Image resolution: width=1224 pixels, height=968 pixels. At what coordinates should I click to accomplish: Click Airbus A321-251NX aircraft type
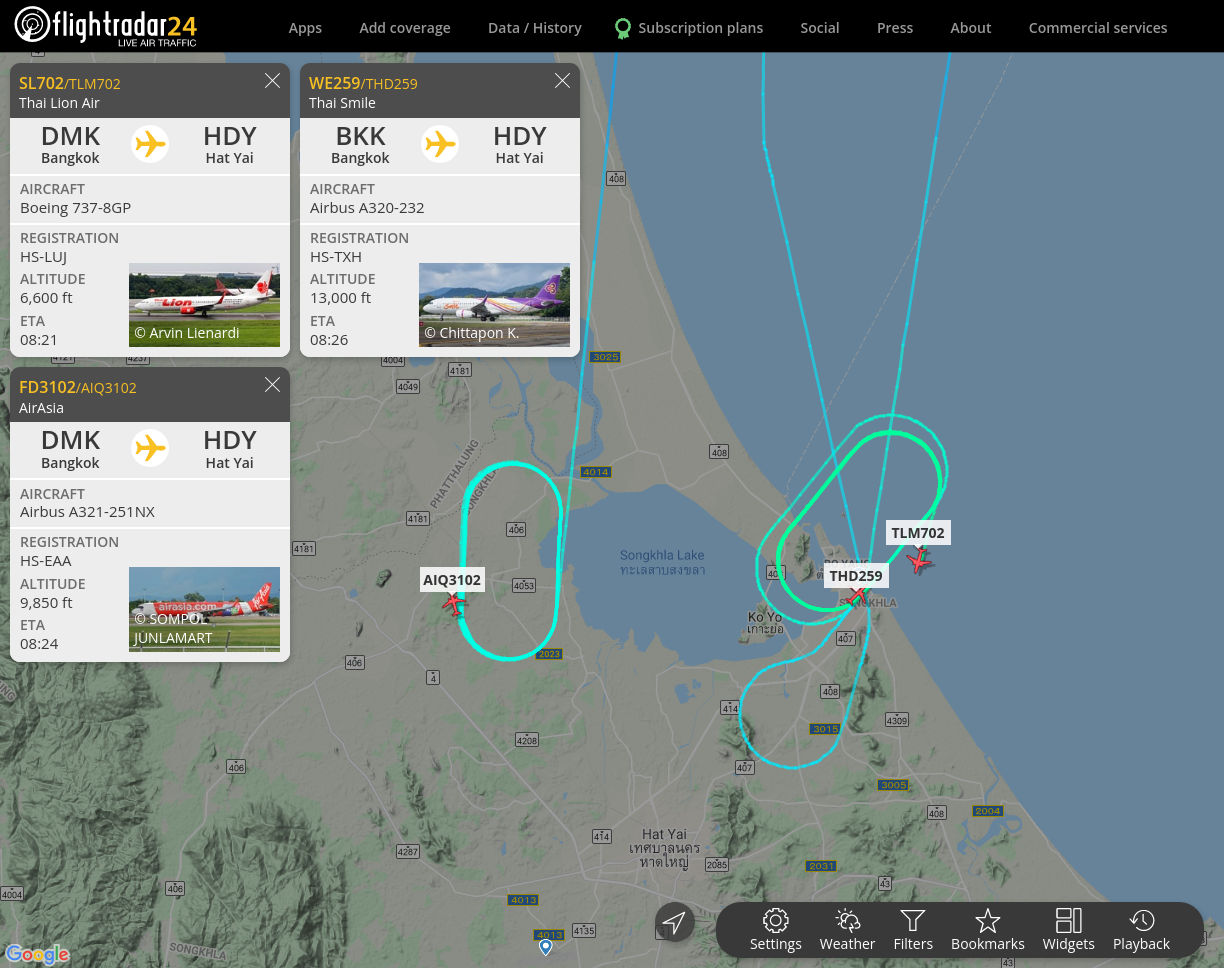(88, 511)
